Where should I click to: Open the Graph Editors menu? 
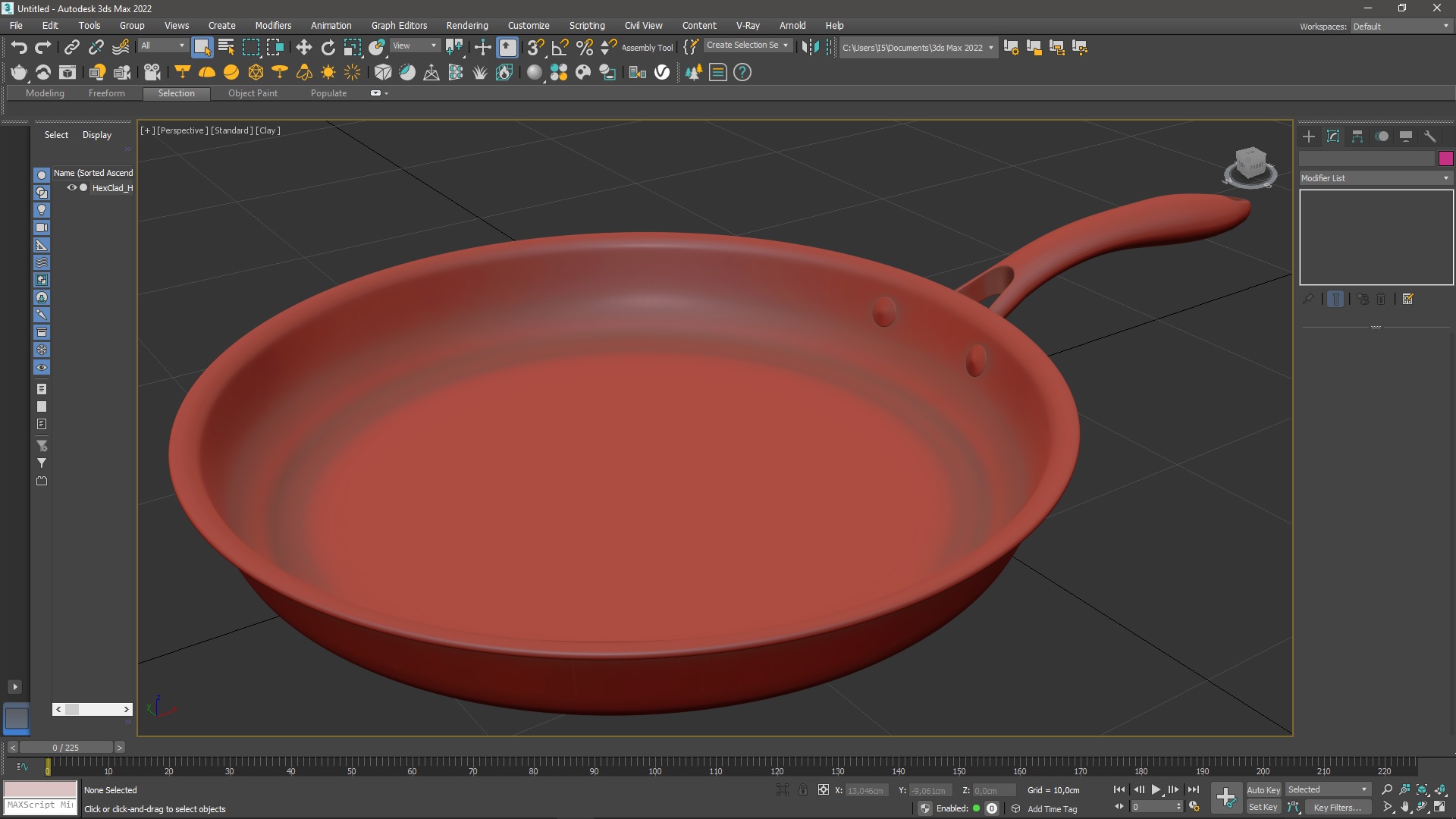click(399, 26)
